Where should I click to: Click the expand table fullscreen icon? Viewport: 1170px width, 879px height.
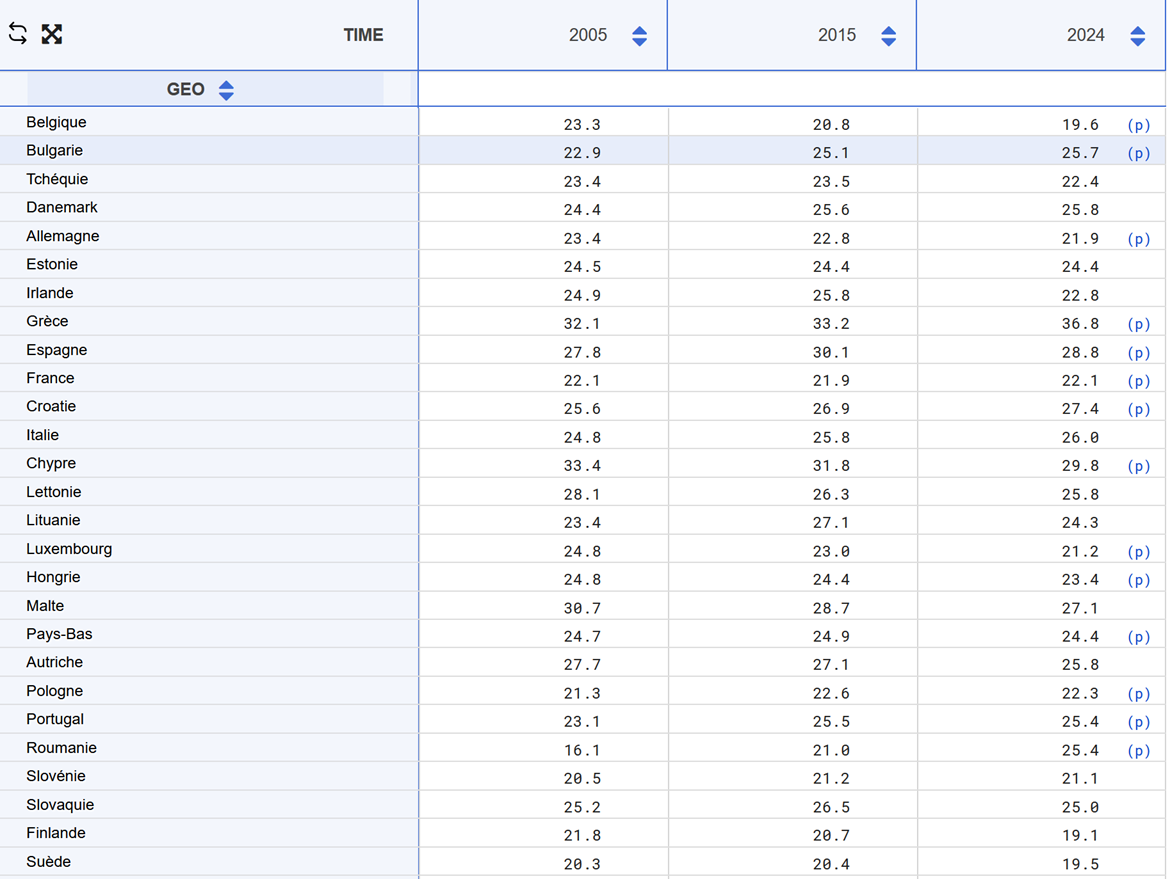click(52, 34)
